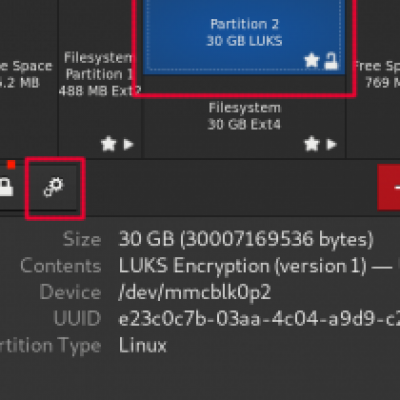
Task: Click unlocked padlock icon in Partition 2 block
Action: pos(331,61)
